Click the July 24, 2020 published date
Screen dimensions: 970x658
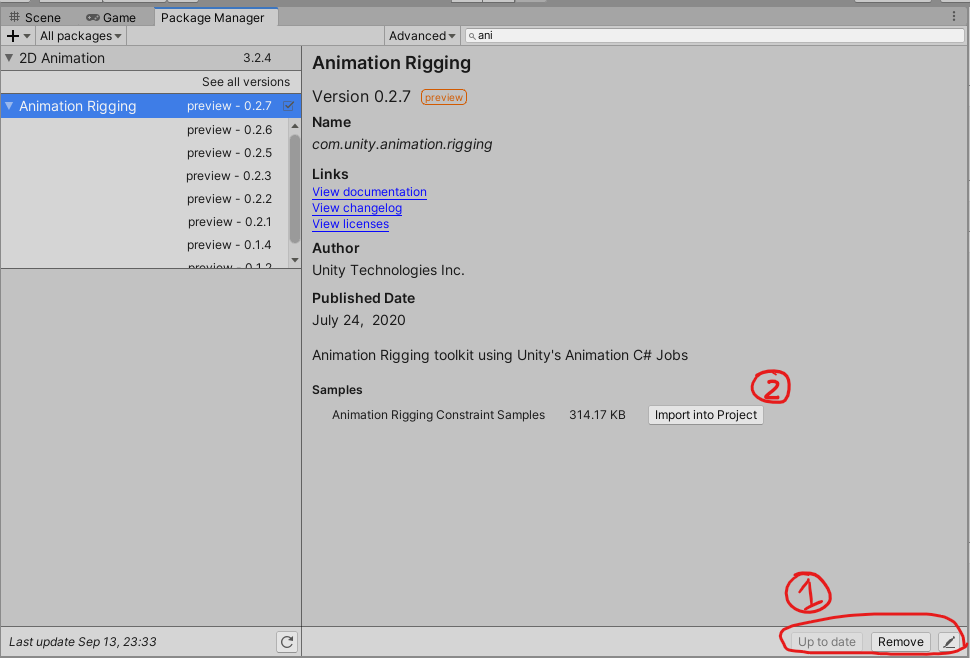click(x=359, y=320)
